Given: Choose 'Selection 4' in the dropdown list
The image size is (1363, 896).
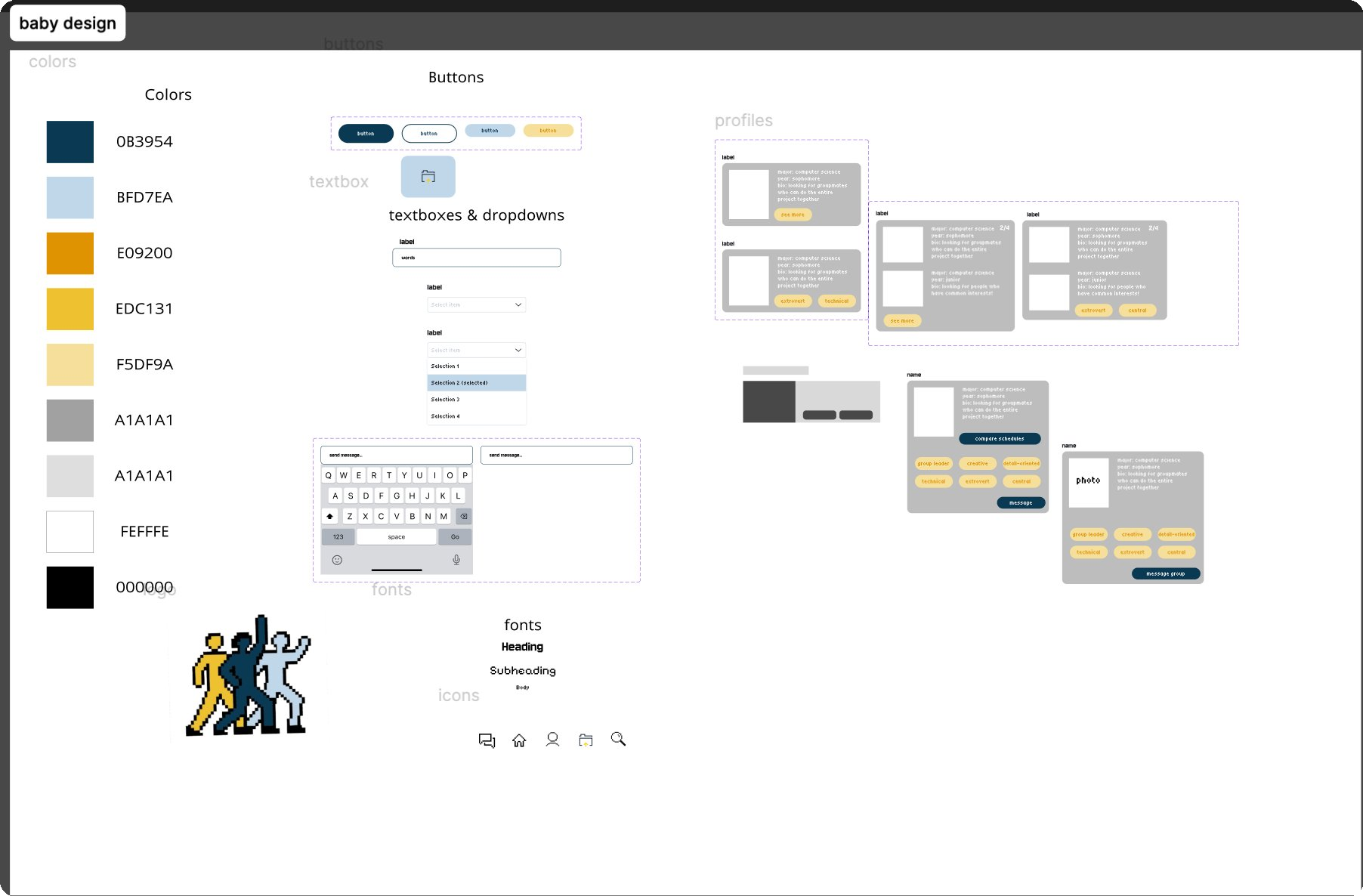Looking at the screenshot, I should click(476, 416).
